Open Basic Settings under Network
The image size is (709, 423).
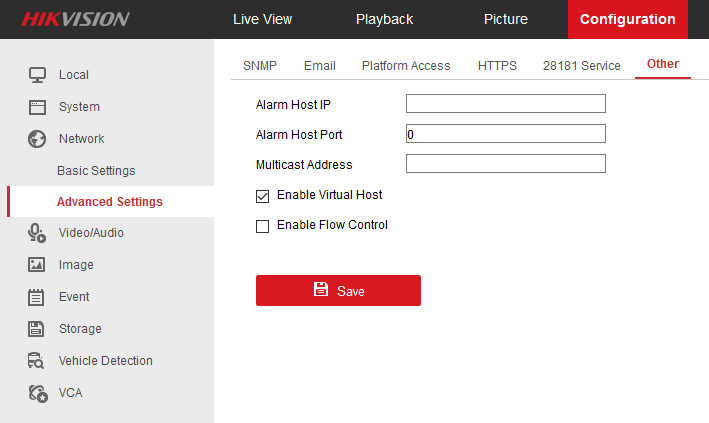(96, 171)
